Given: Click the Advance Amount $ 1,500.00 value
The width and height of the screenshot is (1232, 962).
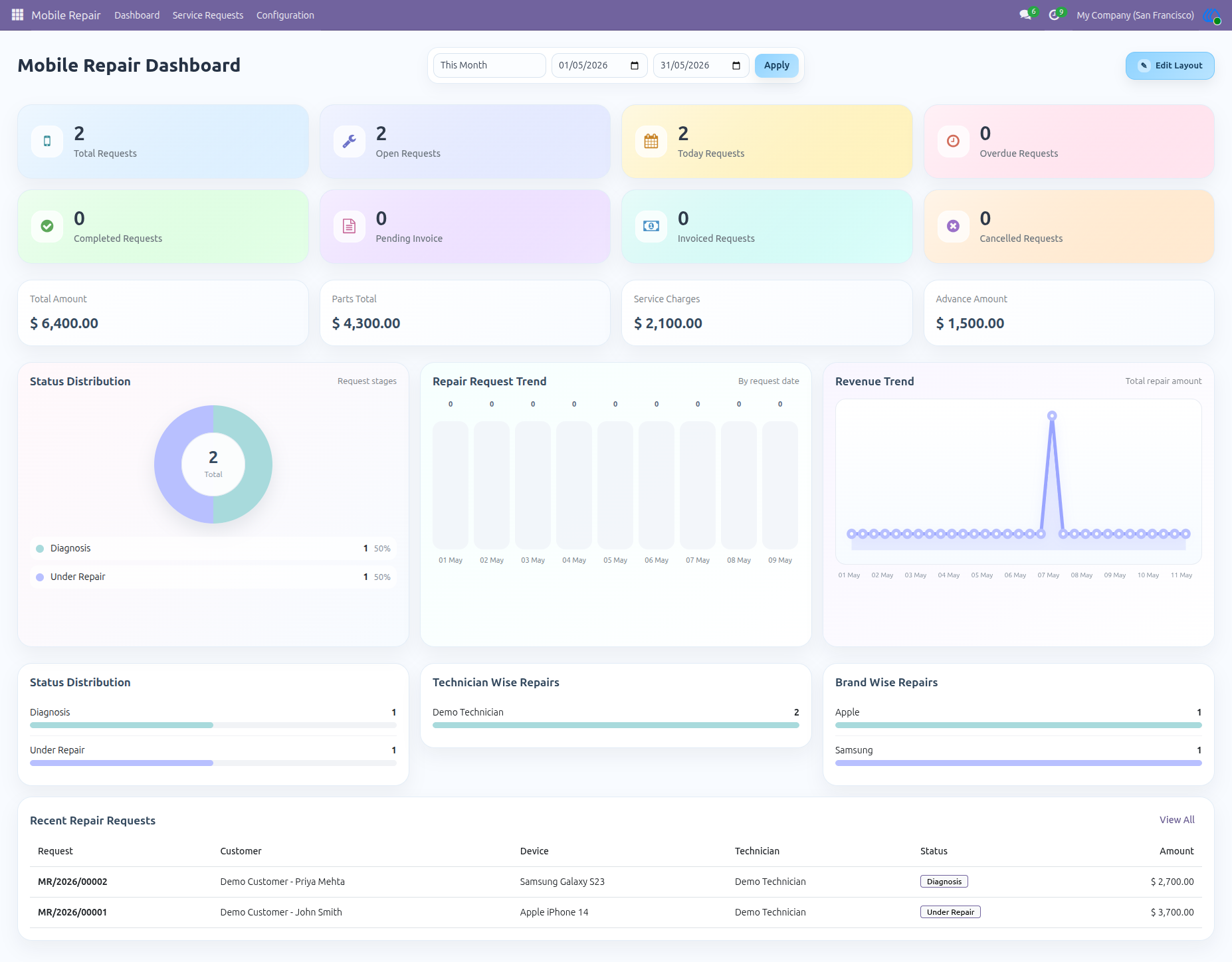Looking at the screenshot, I should (x=970, y=324).
